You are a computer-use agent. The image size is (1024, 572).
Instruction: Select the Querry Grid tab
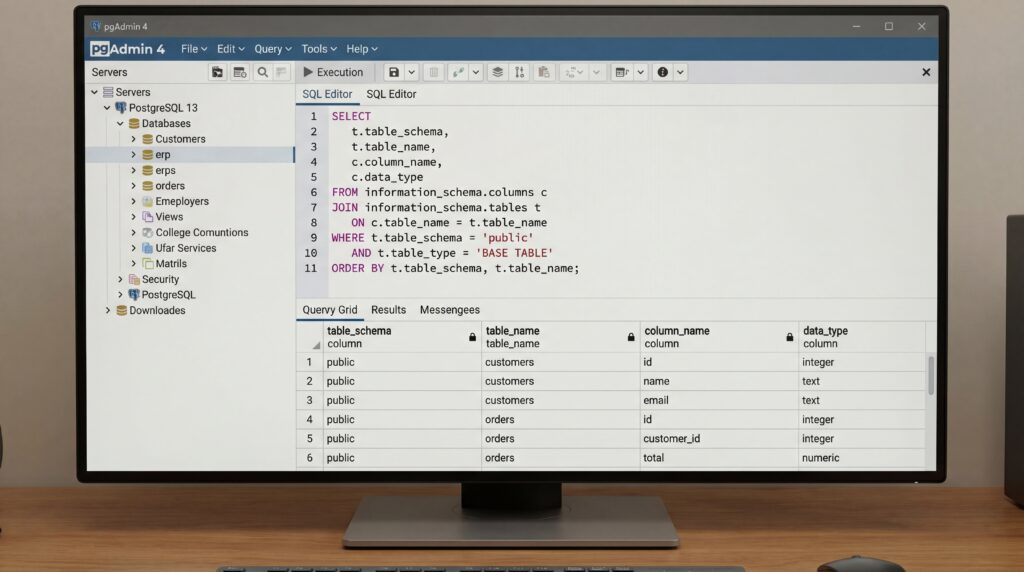(x=330, y=310)
